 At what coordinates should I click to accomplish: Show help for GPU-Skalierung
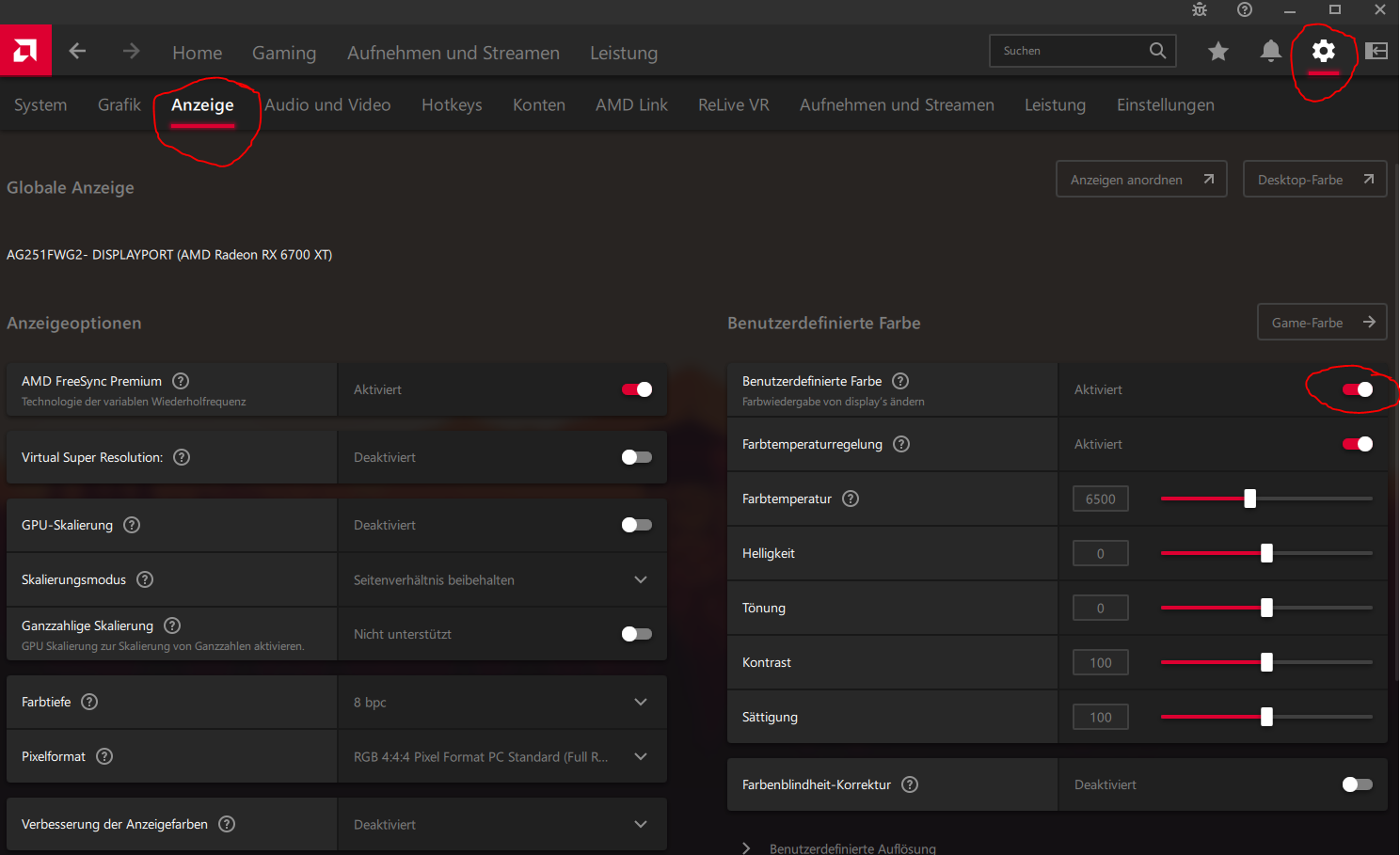coord(132,525)
